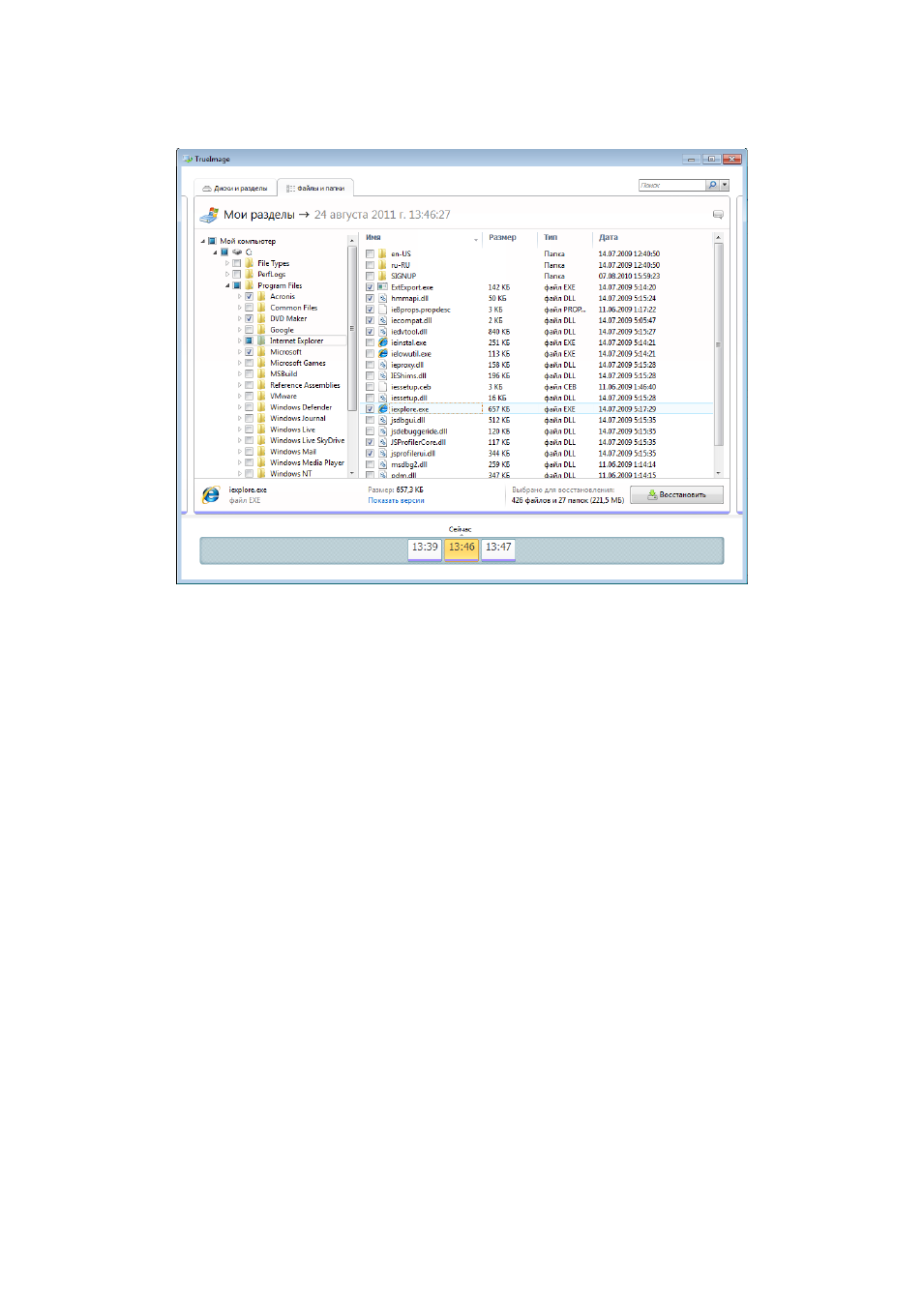Sort by Размер column header
The height and width of the screenshot is (1305, 924).
pos(502,238)
